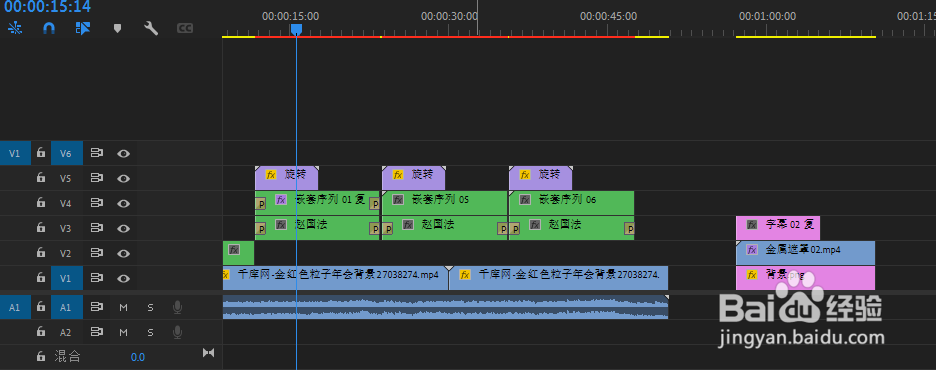Toggle lock on V5 track
This screenshot has width=936, height=370.
pyautogui.click(x=41, y=178)
